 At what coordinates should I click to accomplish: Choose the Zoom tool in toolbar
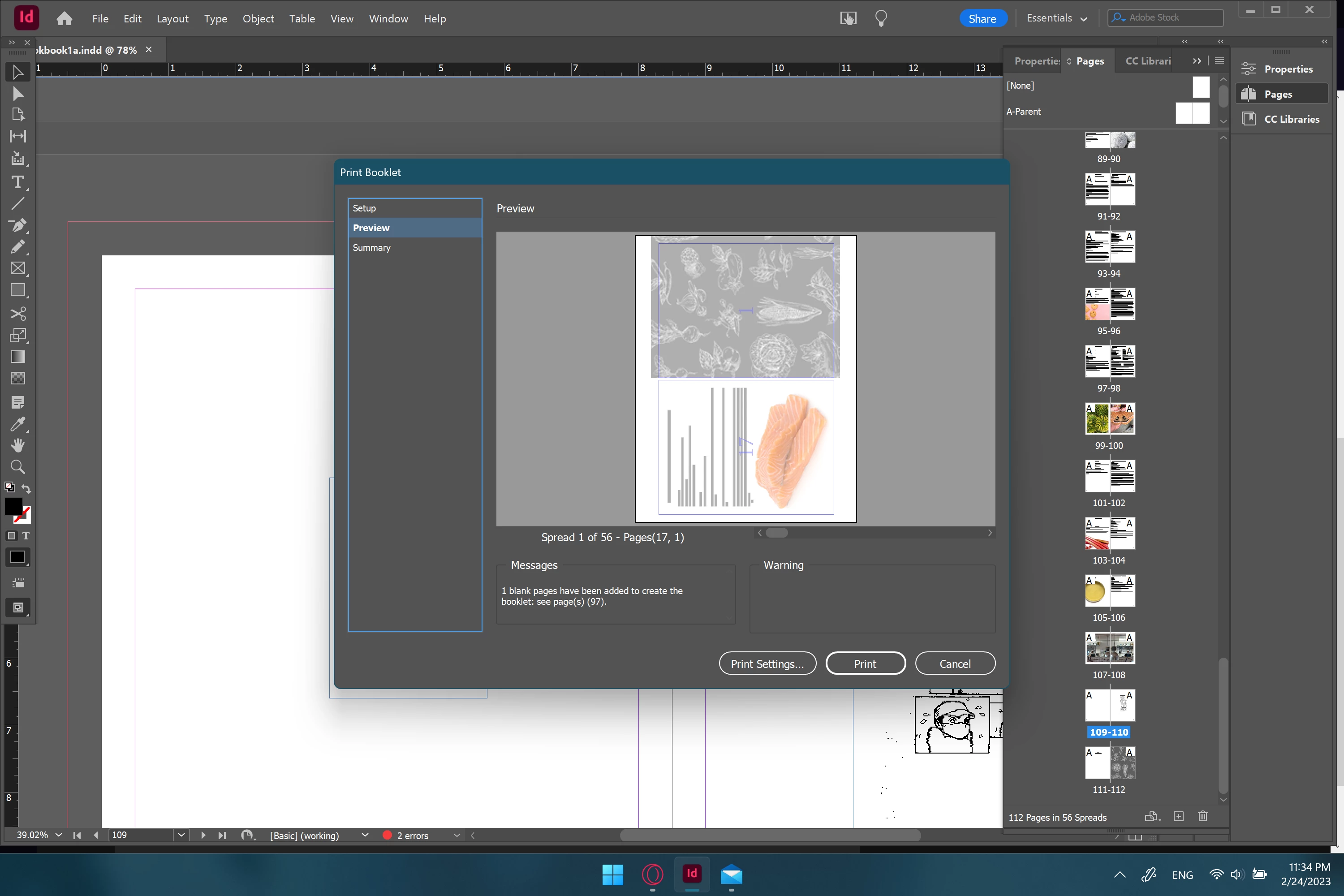[18, 467]
